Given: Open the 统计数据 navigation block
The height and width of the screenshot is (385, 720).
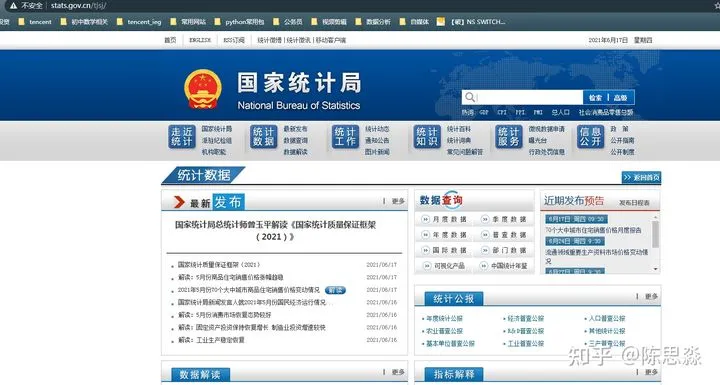Looking at the screenshot, I should pyautogui.click(x=263, y=136).
